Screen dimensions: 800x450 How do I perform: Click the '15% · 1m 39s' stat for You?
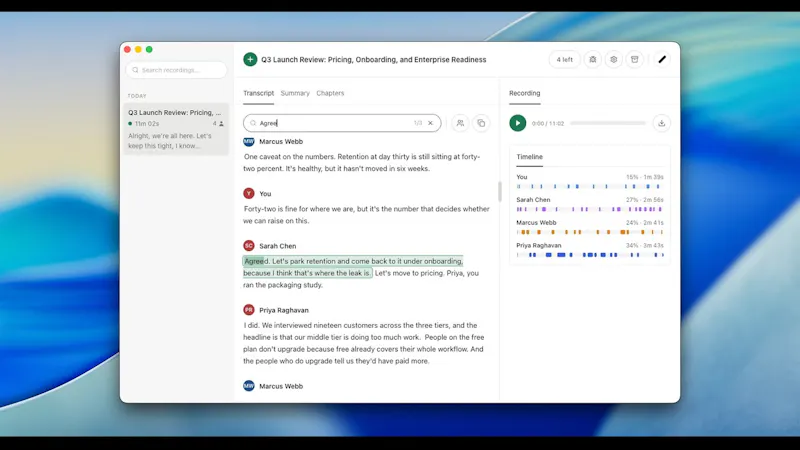click(645, 177)
